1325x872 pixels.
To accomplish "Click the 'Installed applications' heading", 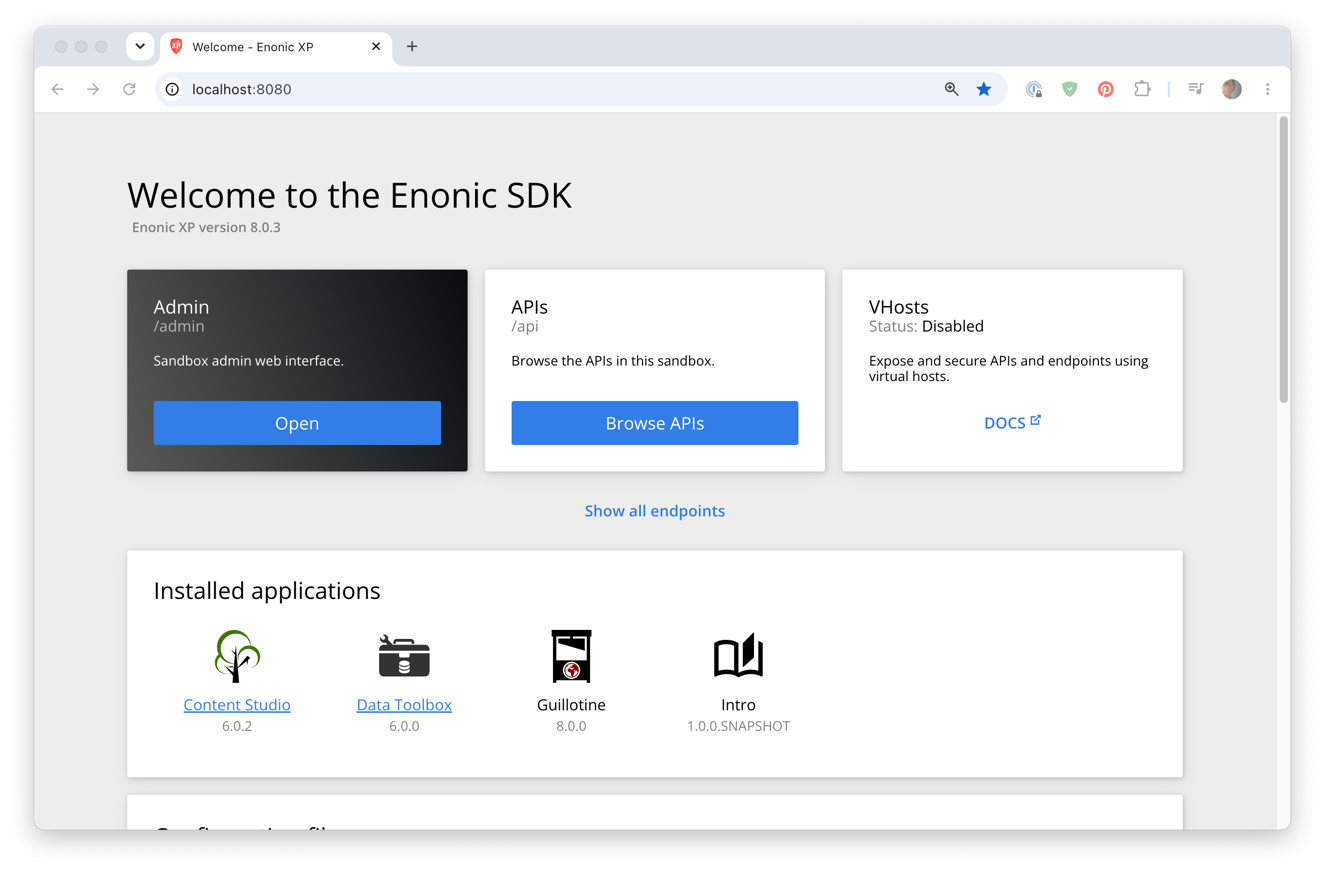I will click(267, 591).
